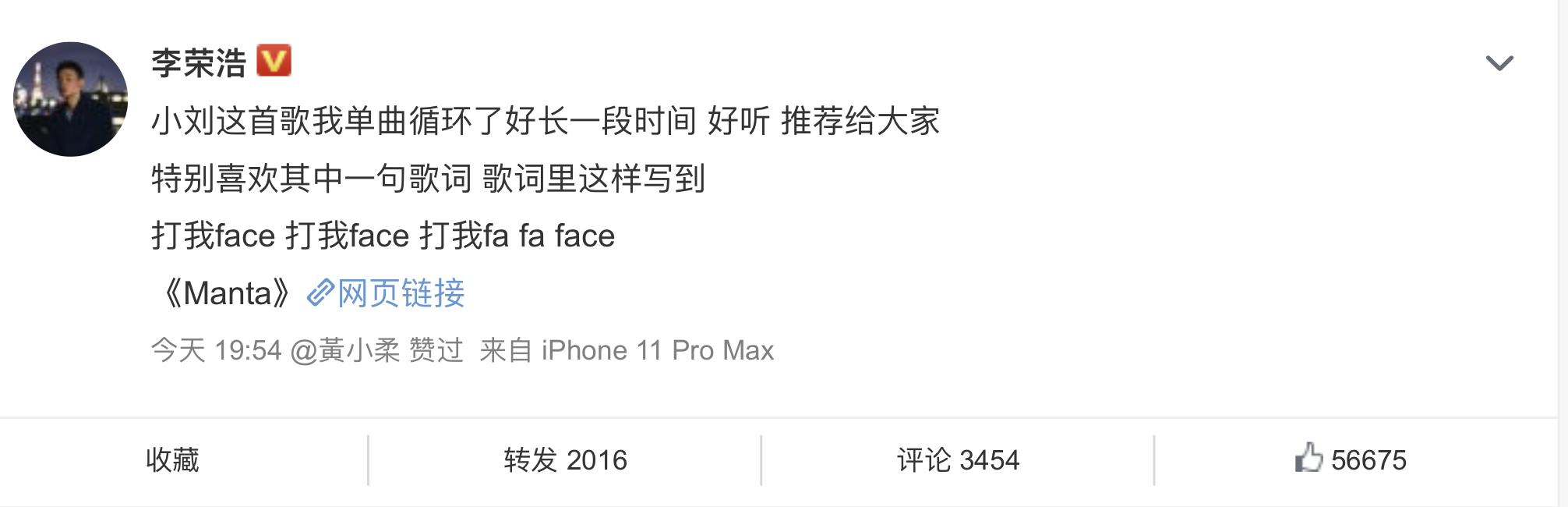The width and height of the screenshot is (1568, 507).
Task: Click the orange verified V badge
Action: tap(274, 61)
